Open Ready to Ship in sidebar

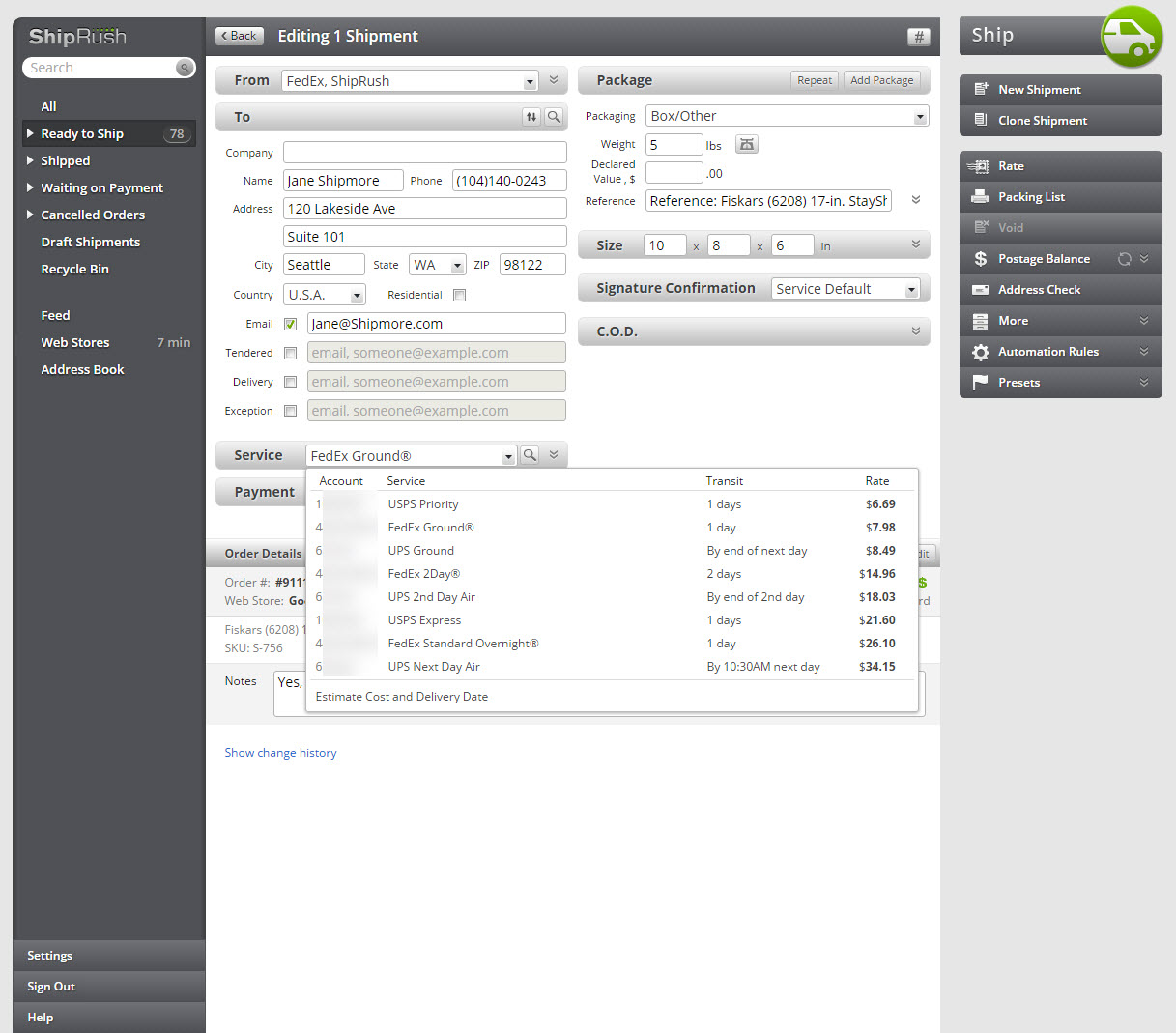point(82,134)
